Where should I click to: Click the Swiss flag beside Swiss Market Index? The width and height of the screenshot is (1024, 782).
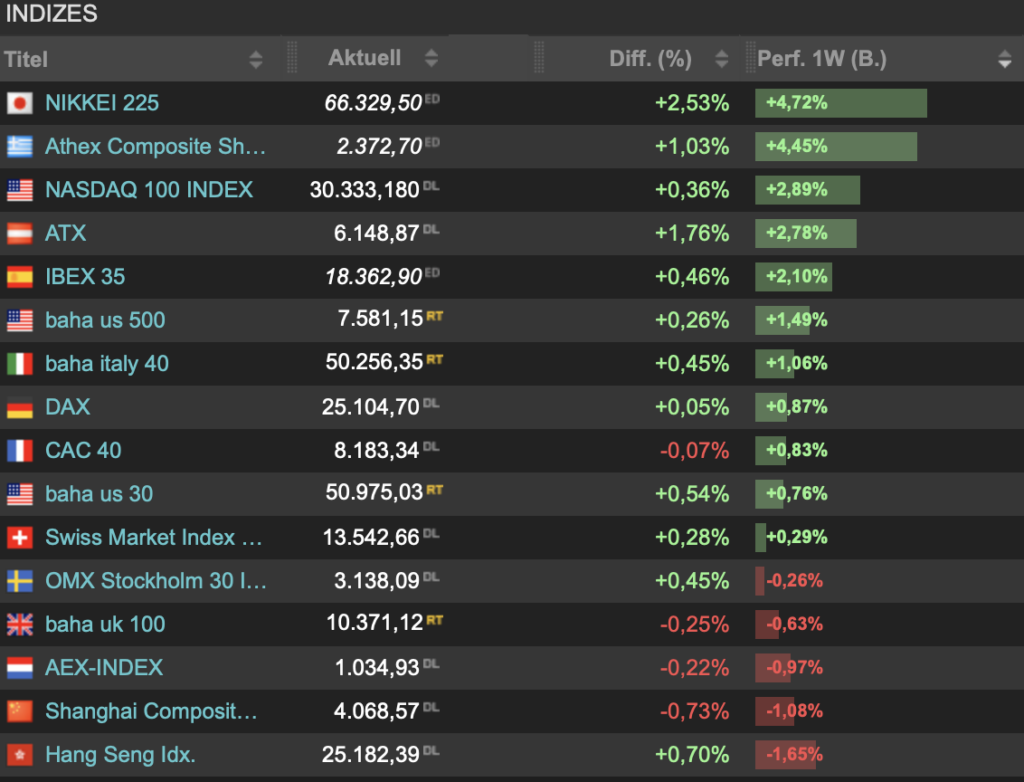tap(20, 537)
